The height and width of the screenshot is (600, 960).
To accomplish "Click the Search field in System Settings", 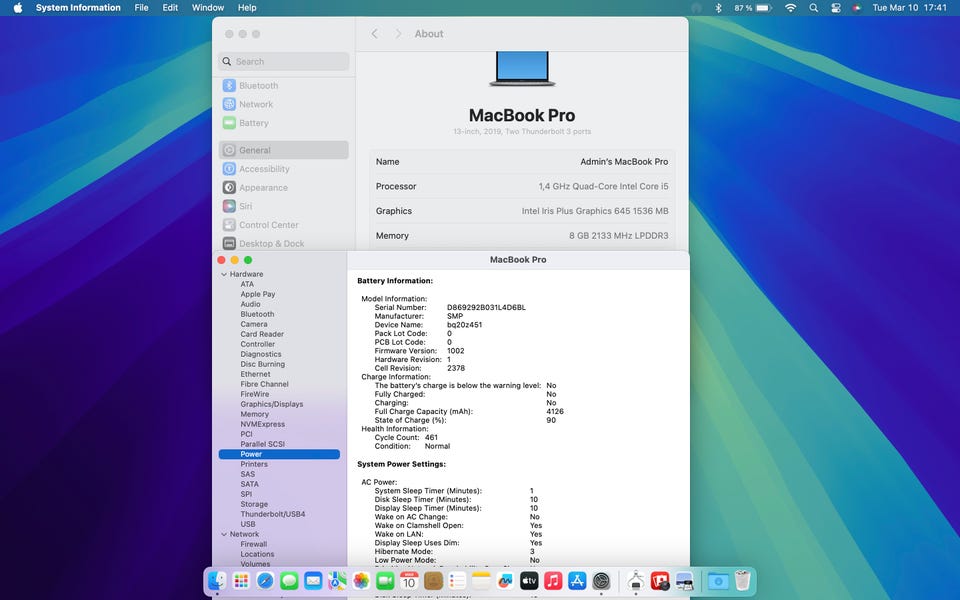I will coord(284,61).
